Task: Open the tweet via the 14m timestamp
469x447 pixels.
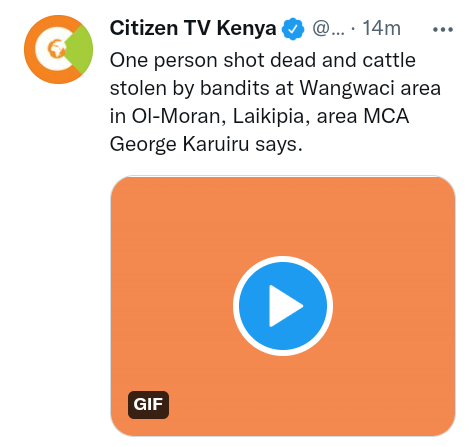Action: point(381,28)
